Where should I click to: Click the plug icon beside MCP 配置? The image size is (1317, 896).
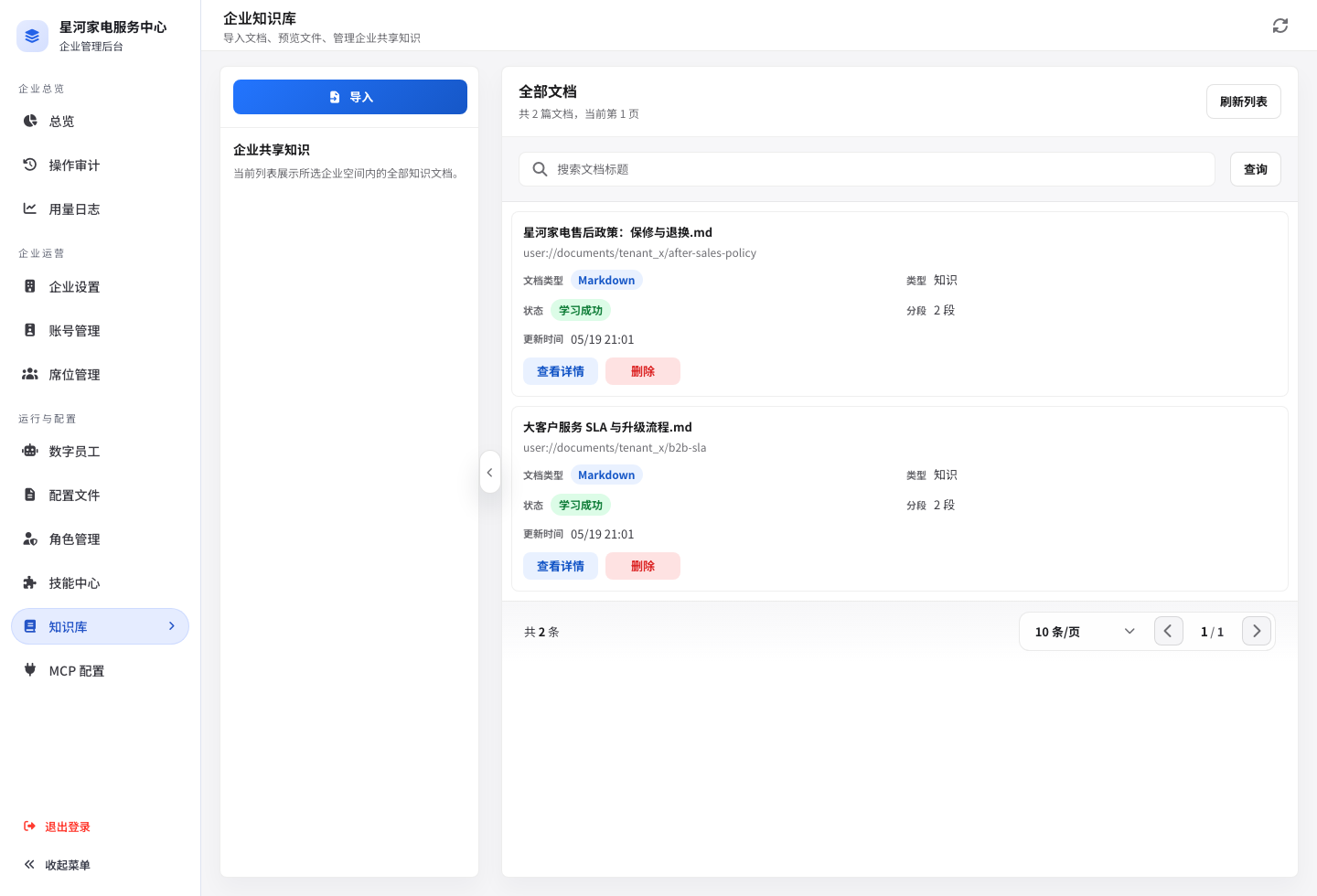coord(30,670)
